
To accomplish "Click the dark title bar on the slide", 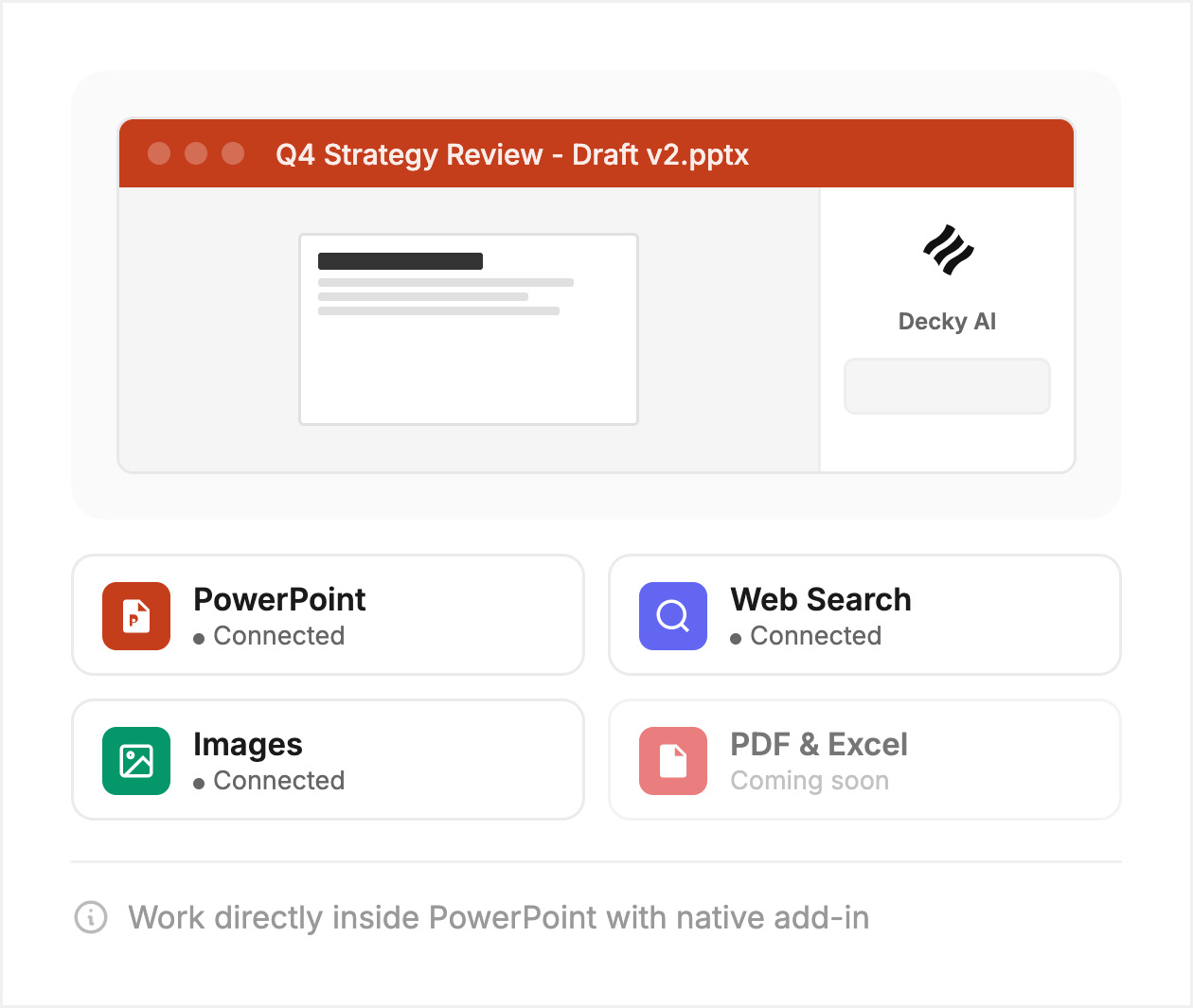I will click(x=401, y=261).
